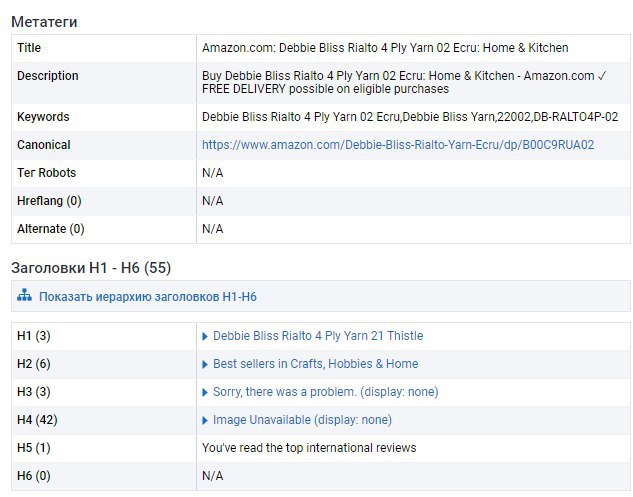The image size is (633, 497).
Task: Select the Keywords value text
Action: coord(410,117)
